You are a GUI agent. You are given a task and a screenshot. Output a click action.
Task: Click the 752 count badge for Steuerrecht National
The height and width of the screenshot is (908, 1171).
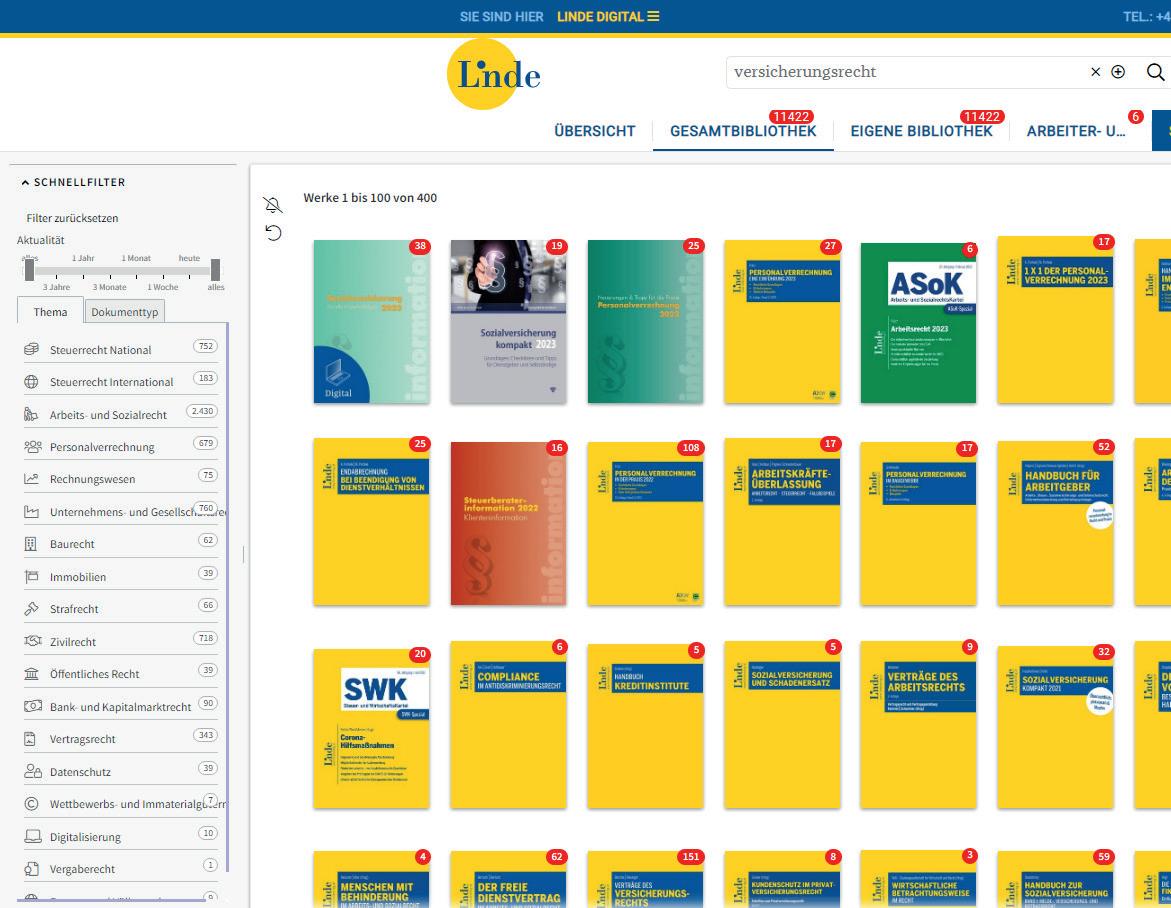click(x=205, y=346)
